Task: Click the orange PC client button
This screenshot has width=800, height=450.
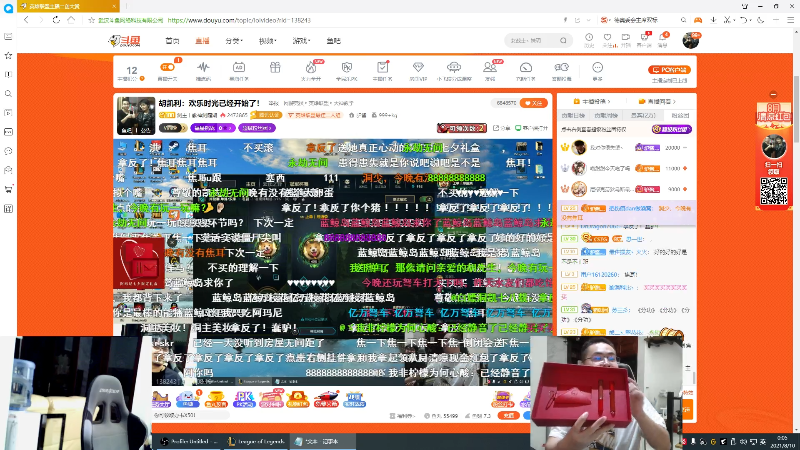Action: click(669, 69)
